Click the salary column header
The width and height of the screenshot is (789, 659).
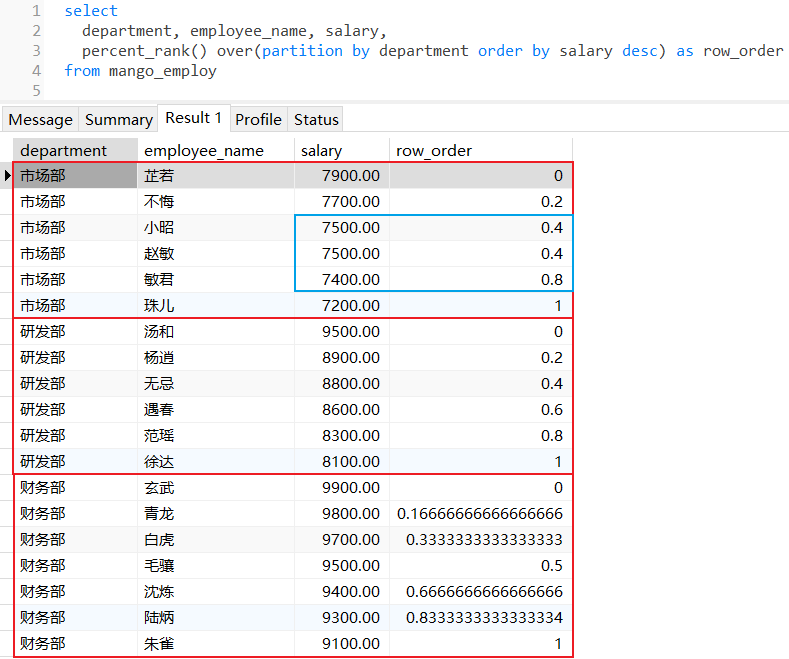342,150
